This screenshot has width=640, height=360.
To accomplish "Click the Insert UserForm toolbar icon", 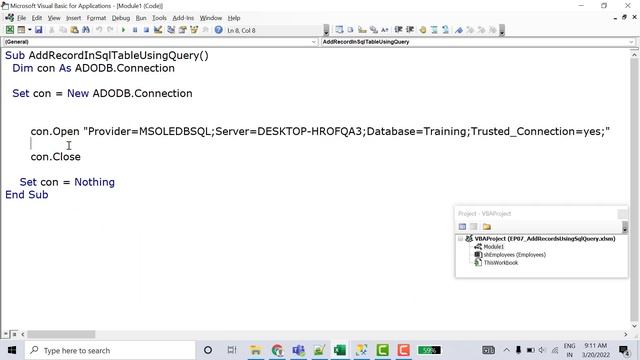I will click(x=21, y=30).
